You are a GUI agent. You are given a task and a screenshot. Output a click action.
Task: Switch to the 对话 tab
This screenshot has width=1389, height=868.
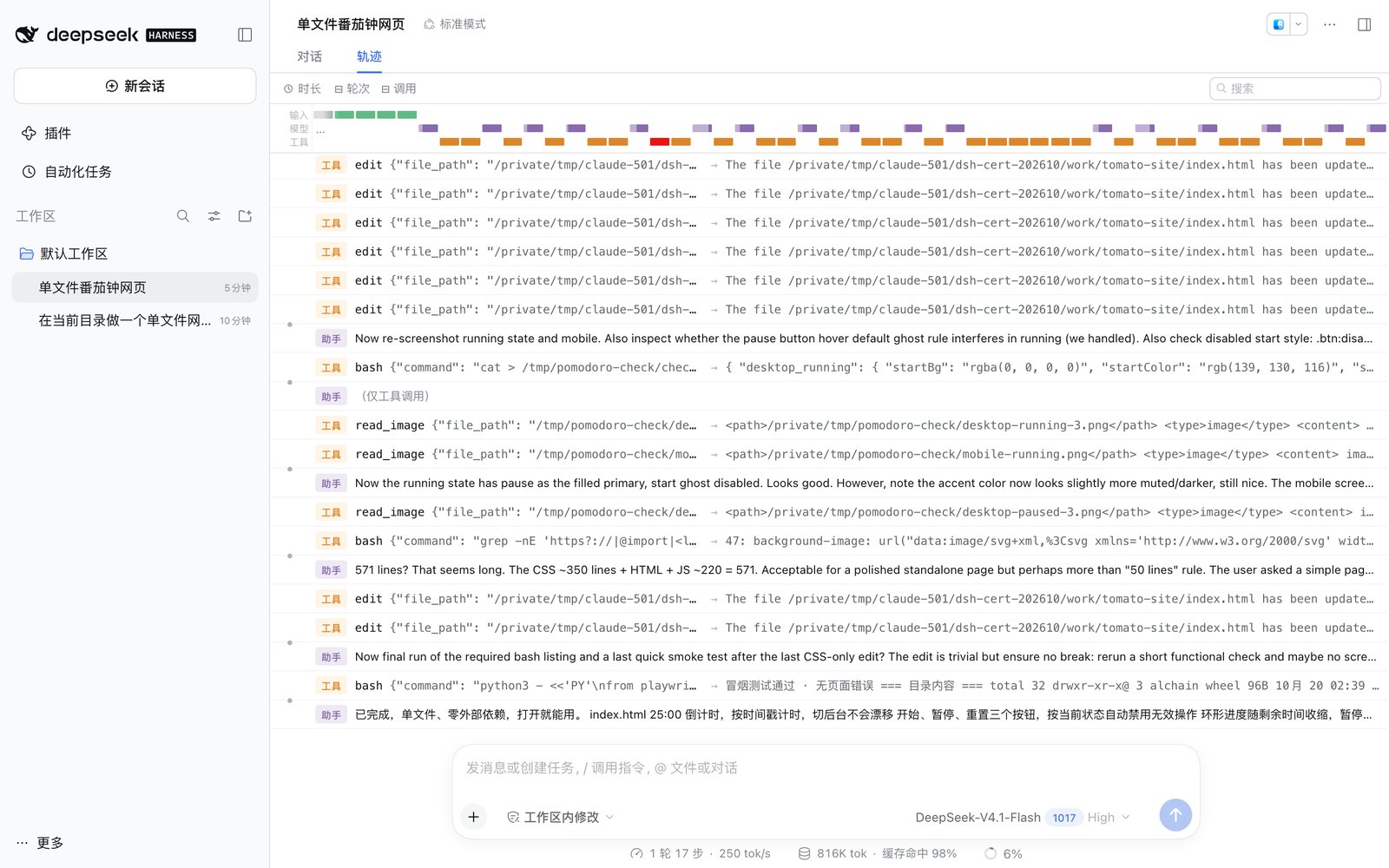pyautogui.click(x=309, y=56)
